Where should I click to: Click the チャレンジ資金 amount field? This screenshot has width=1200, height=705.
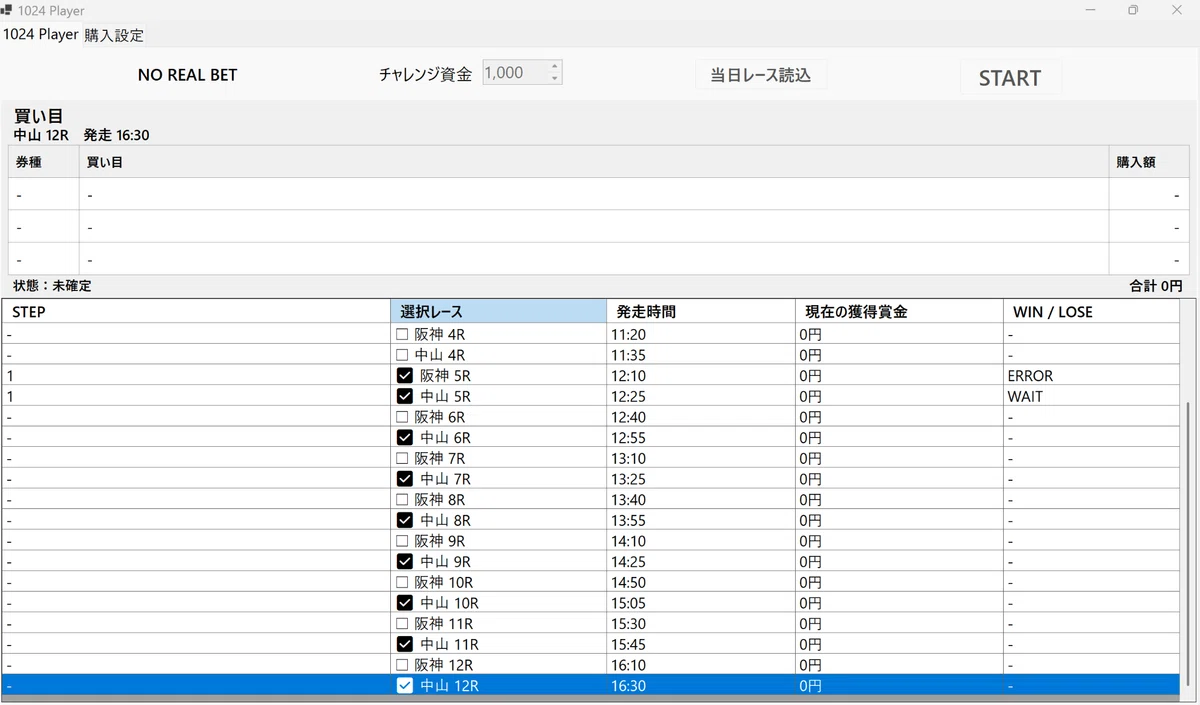click(515, 73)
